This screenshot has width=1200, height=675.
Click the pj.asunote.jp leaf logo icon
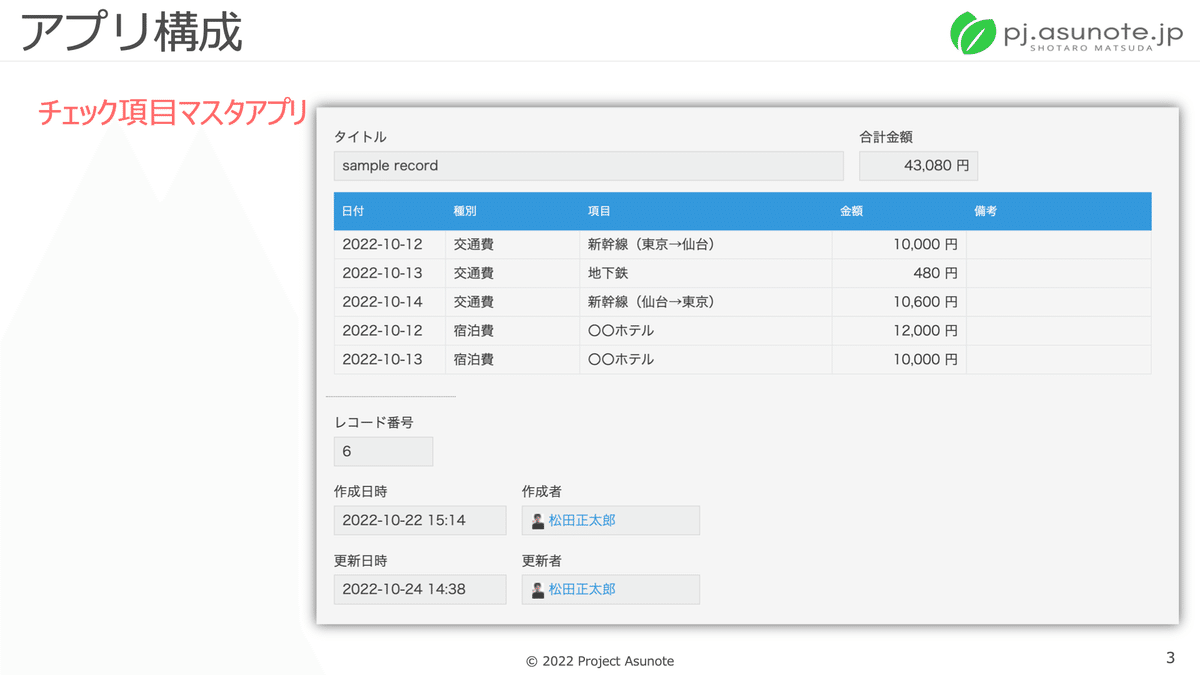(971, 33)
